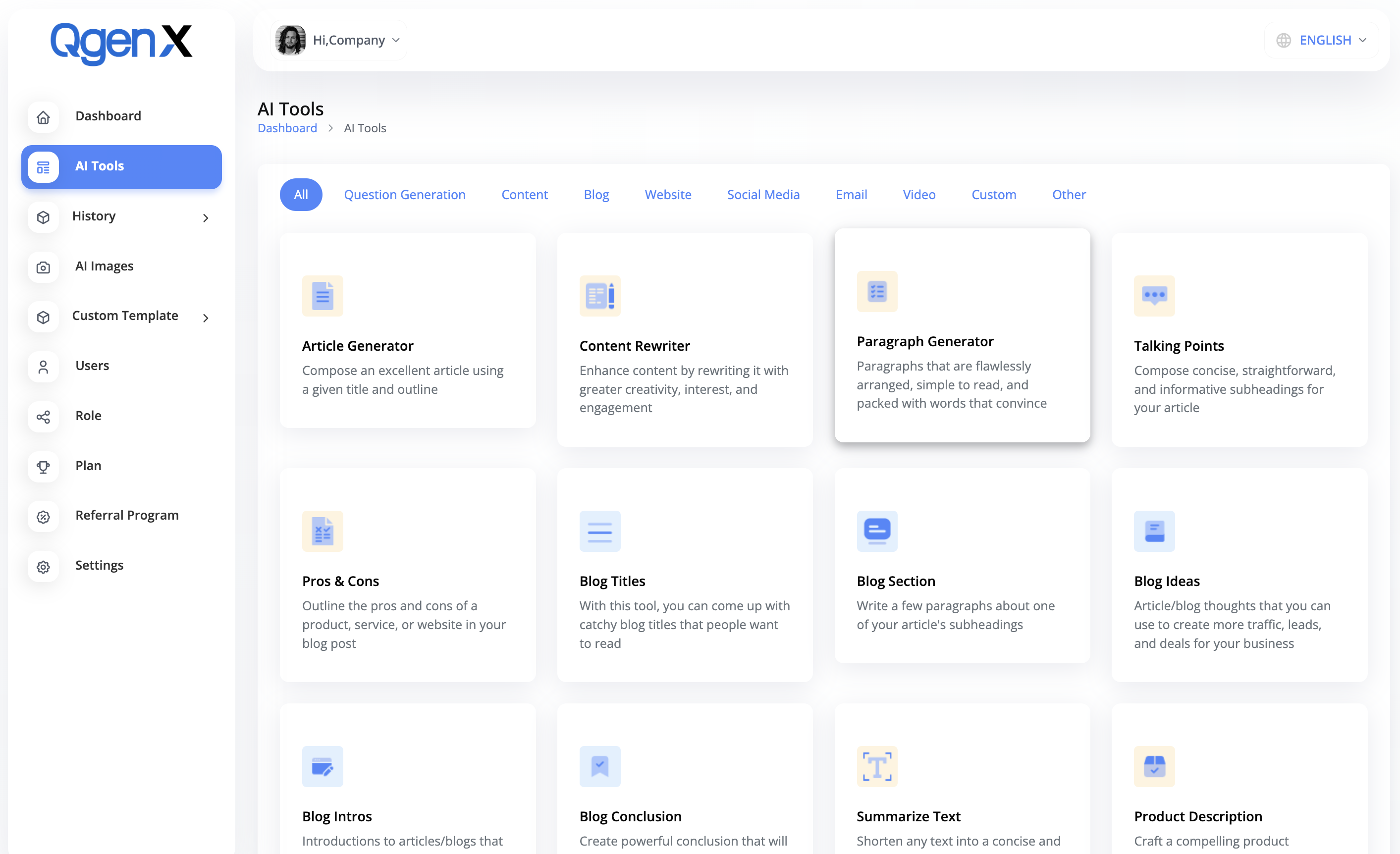Open the Plan sidebar item
Viewport: 1400px width, 854px height.
coord(121,466)
